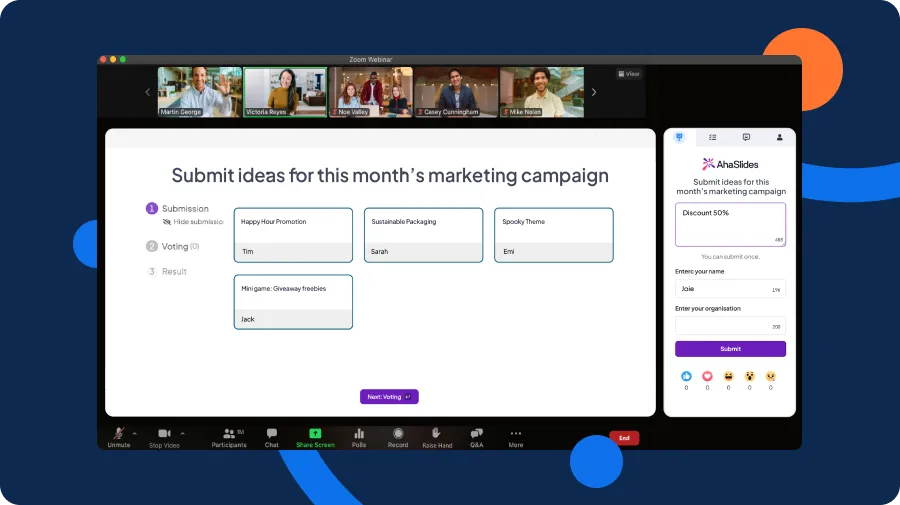Click the green Share Screen icon
This screenshot has width=900, height=505.
point(315,433)
